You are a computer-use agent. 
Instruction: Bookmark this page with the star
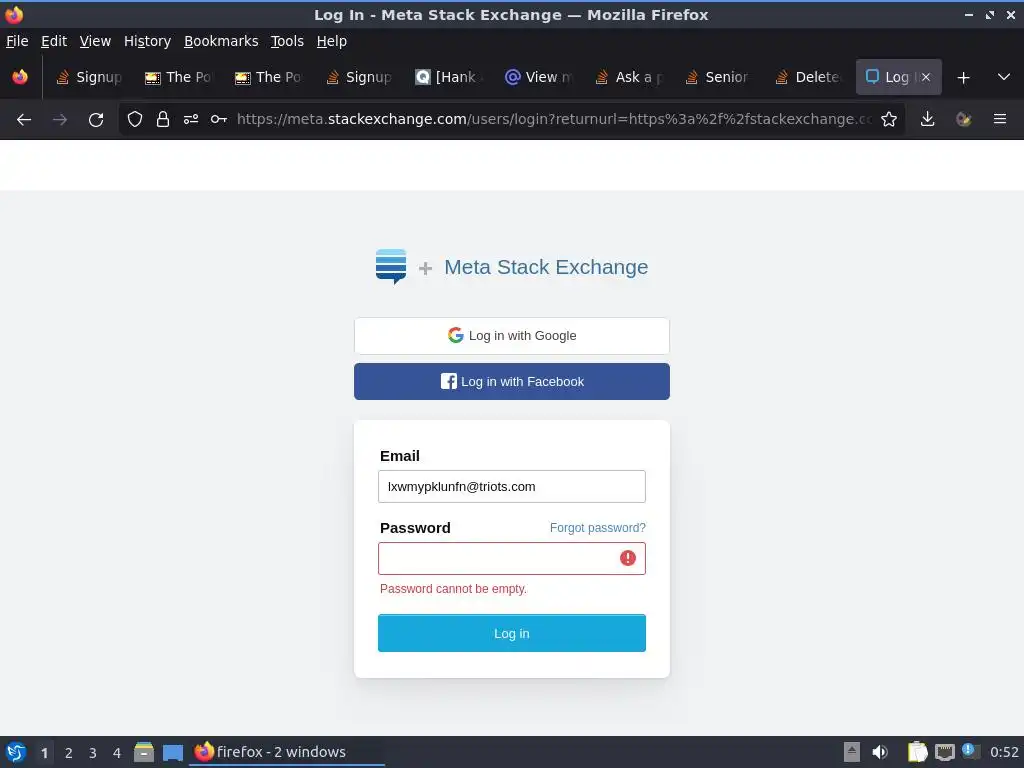point(889,119)
